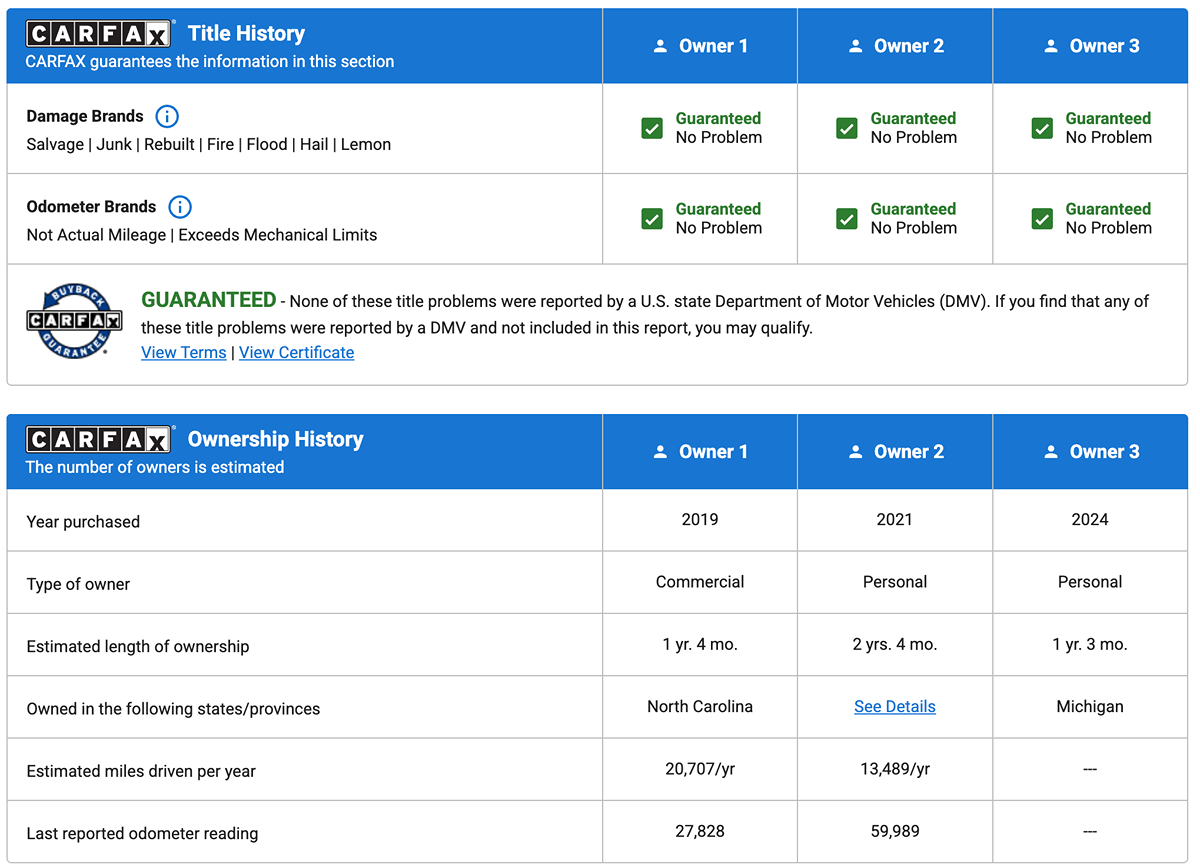Click odometer reading value 59,989
Viewport: 1200px width, 868px height.
click(x=895, y=831)
